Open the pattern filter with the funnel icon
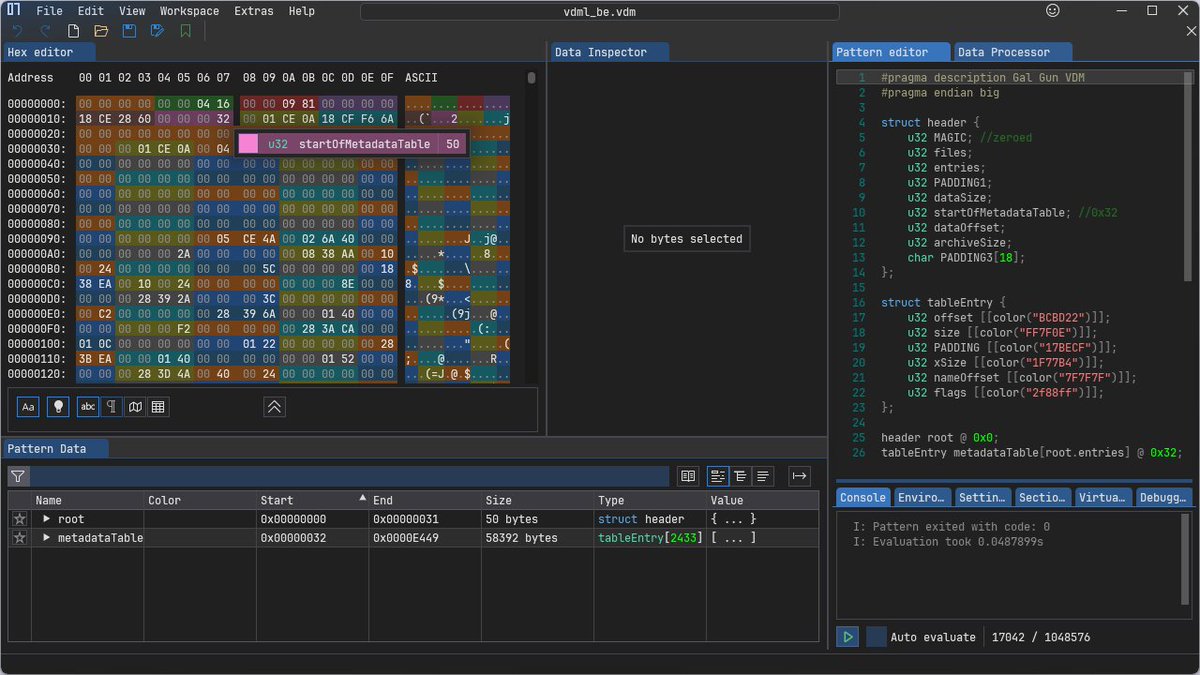 click(17, 476)
